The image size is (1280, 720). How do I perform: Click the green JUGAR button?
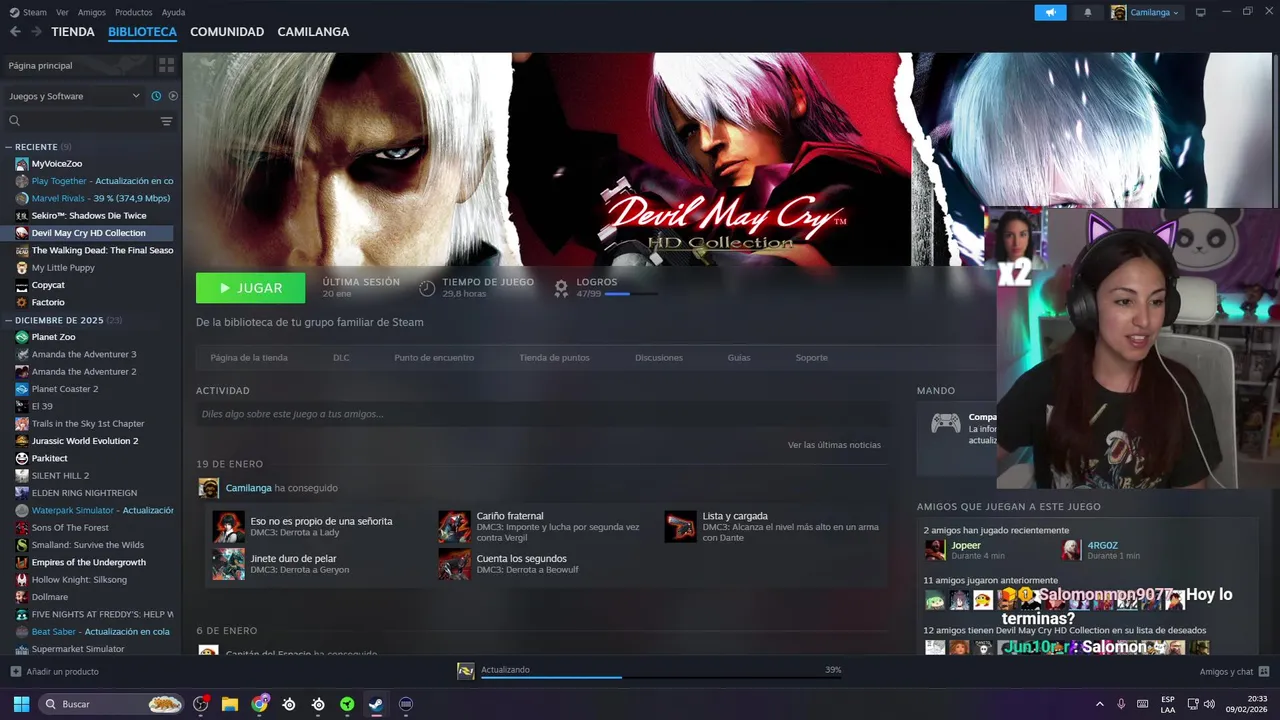(251, 288)
